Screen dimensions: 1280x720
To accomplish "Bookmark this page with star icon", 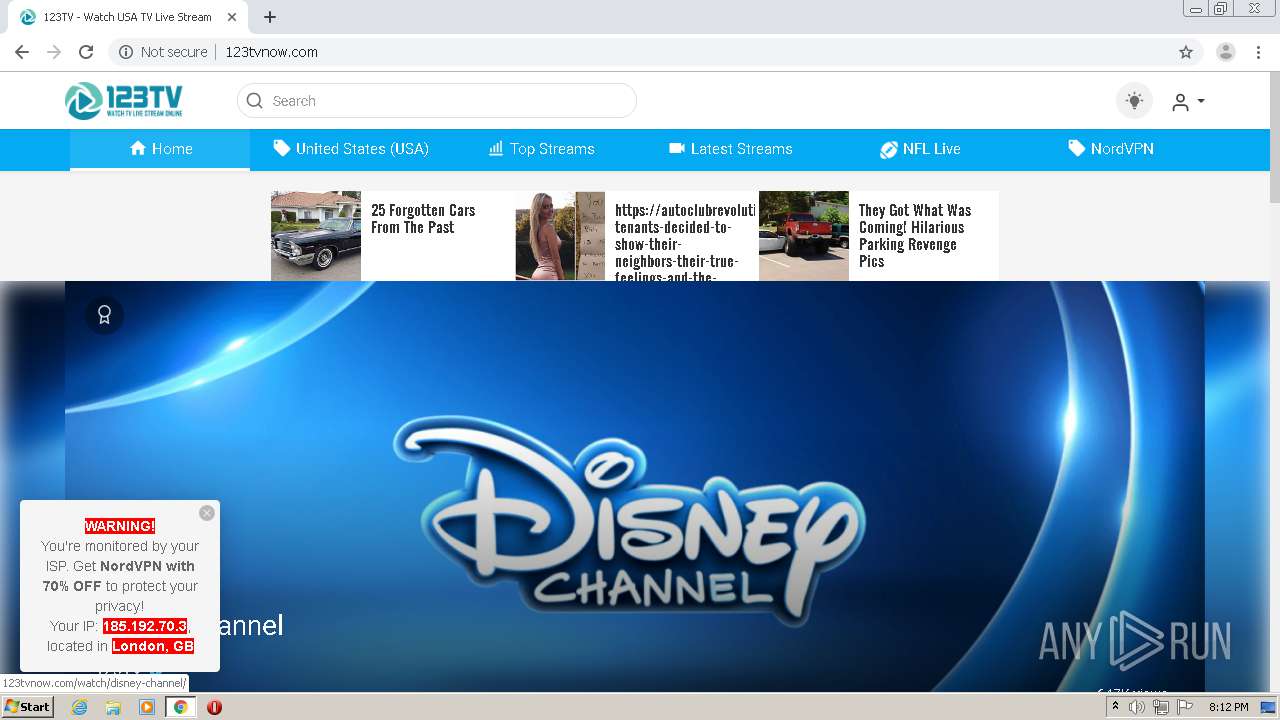I will point(1186,52).
